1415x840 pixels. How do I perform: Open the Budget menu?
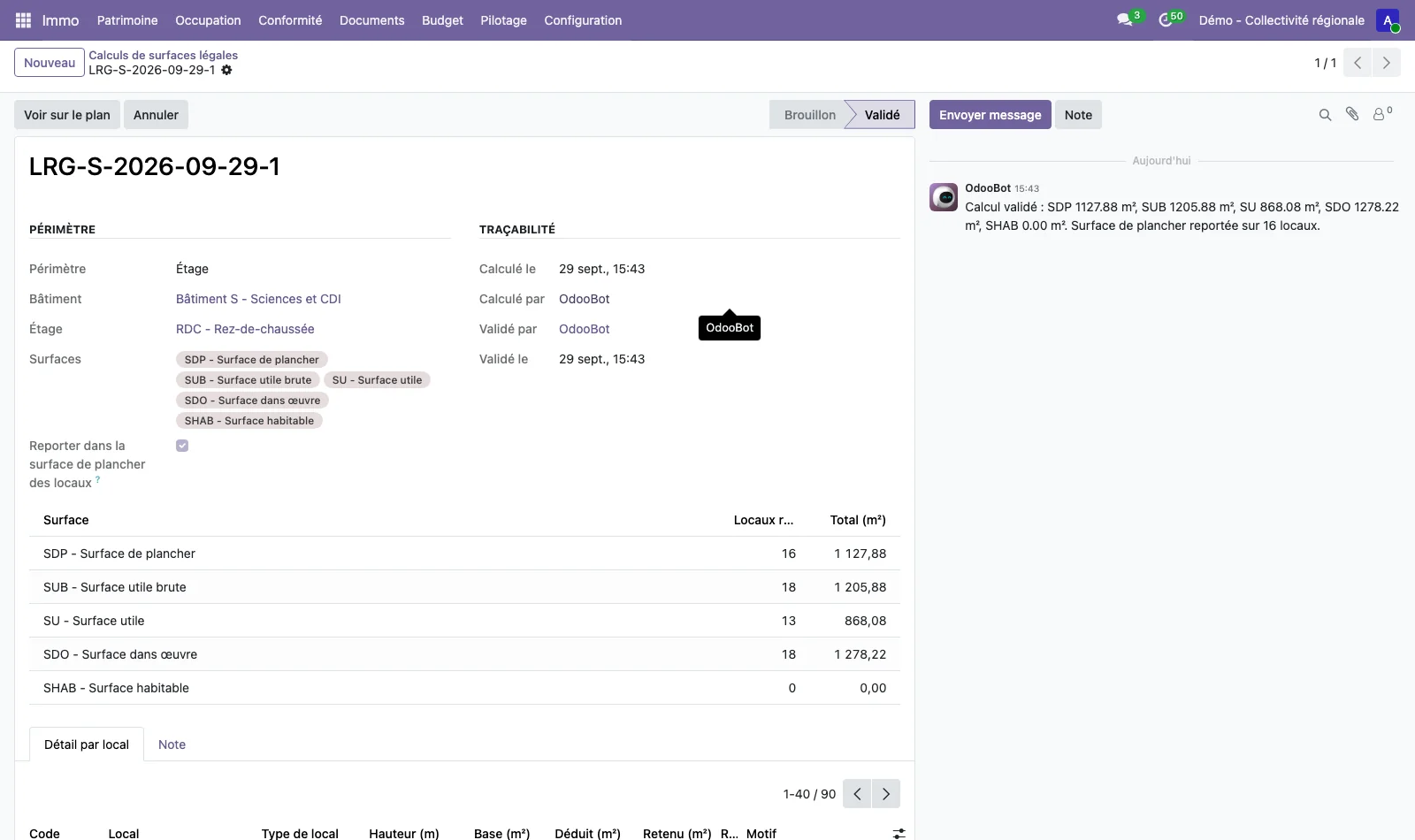pyautogui.click(x=442, y=20)
